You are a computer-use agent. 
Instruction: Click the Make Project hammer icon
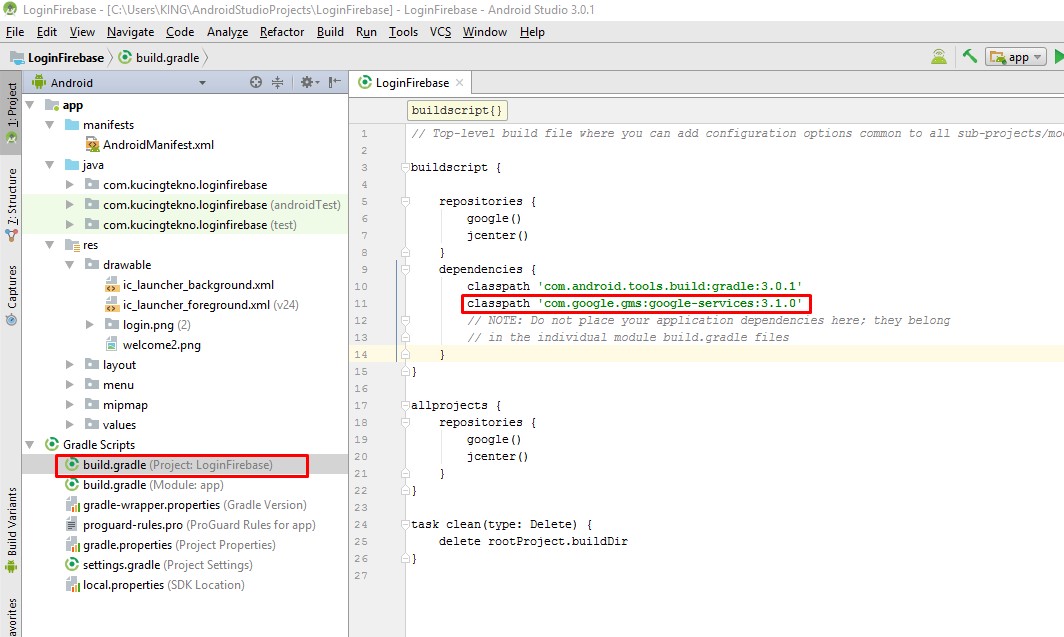coord(970,56)
